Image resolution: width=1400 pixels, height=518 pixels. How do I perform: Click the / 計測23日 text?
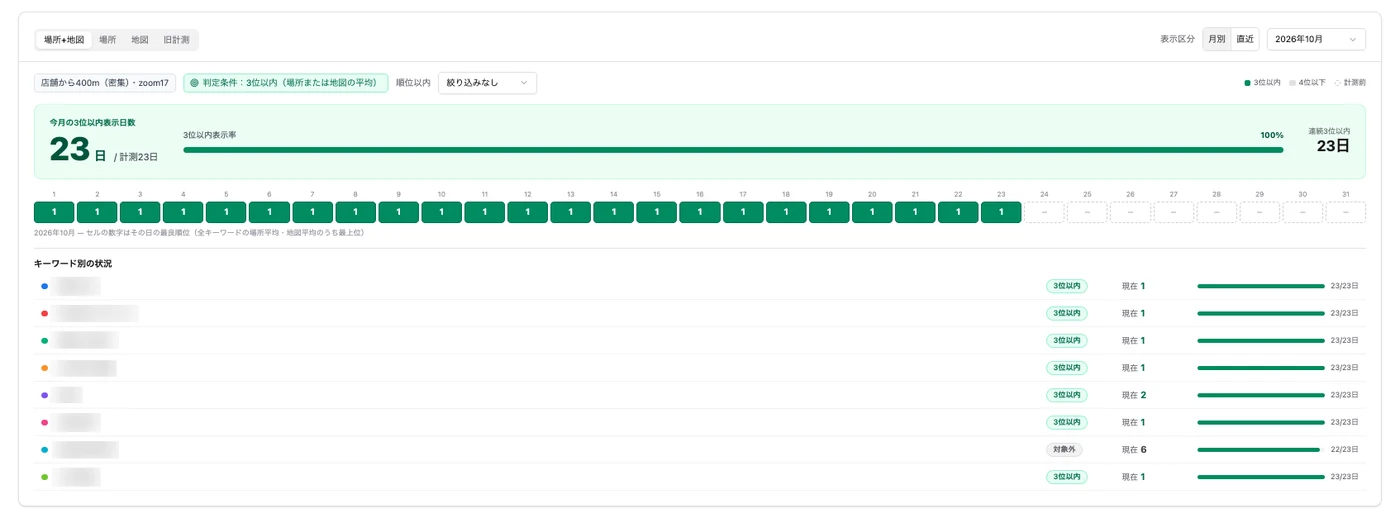[136, 157]
